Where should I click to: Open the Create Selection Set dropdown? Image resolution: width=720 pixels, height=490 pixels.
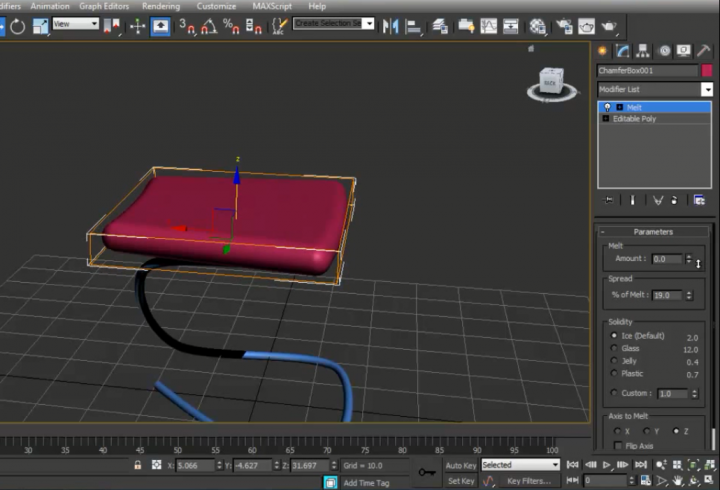[x=369, y=23]
